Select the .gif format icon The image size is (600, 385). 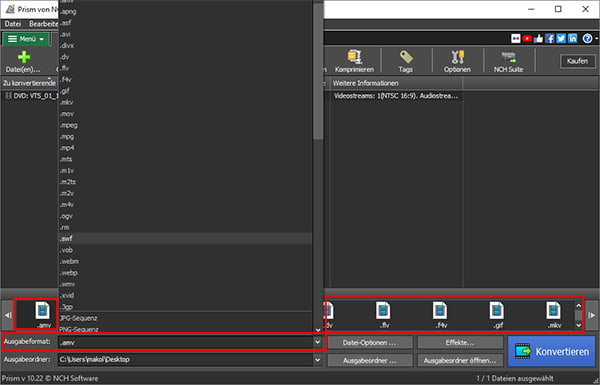coord(497,315)
